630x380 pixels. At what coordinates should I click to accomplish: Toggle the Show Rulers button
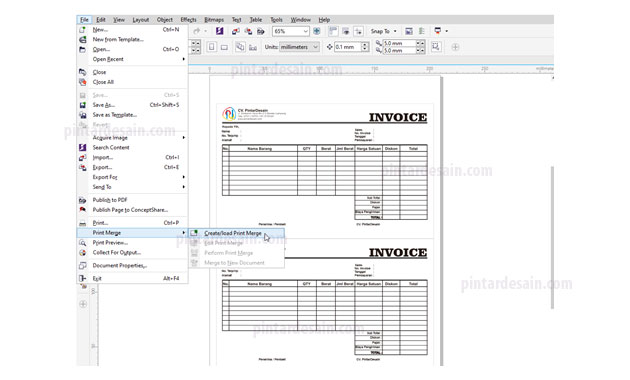(333, 31)
